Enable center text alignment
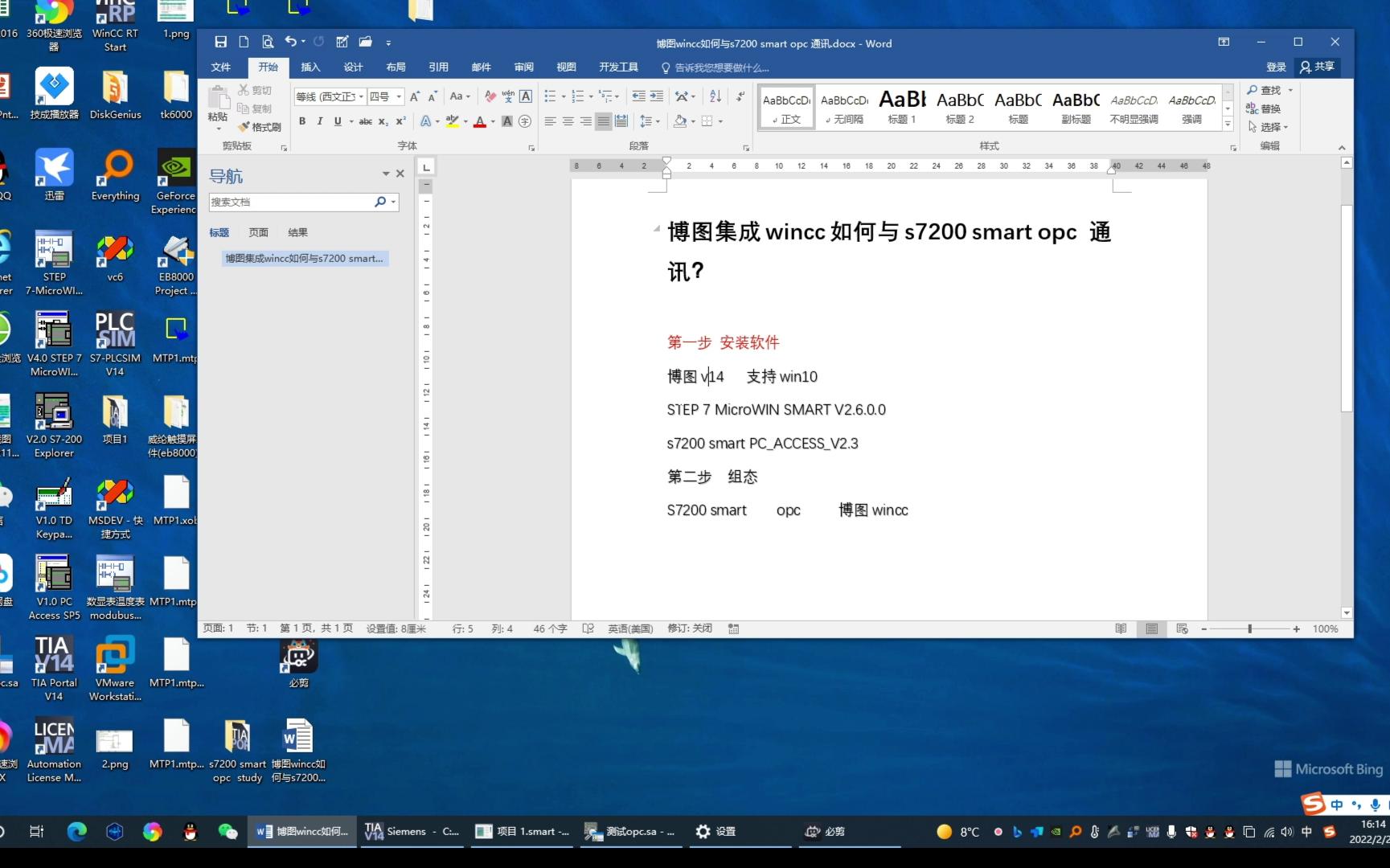Viewport: 1390px width, 868px height. pyautogui.click(x=568, y=121)
